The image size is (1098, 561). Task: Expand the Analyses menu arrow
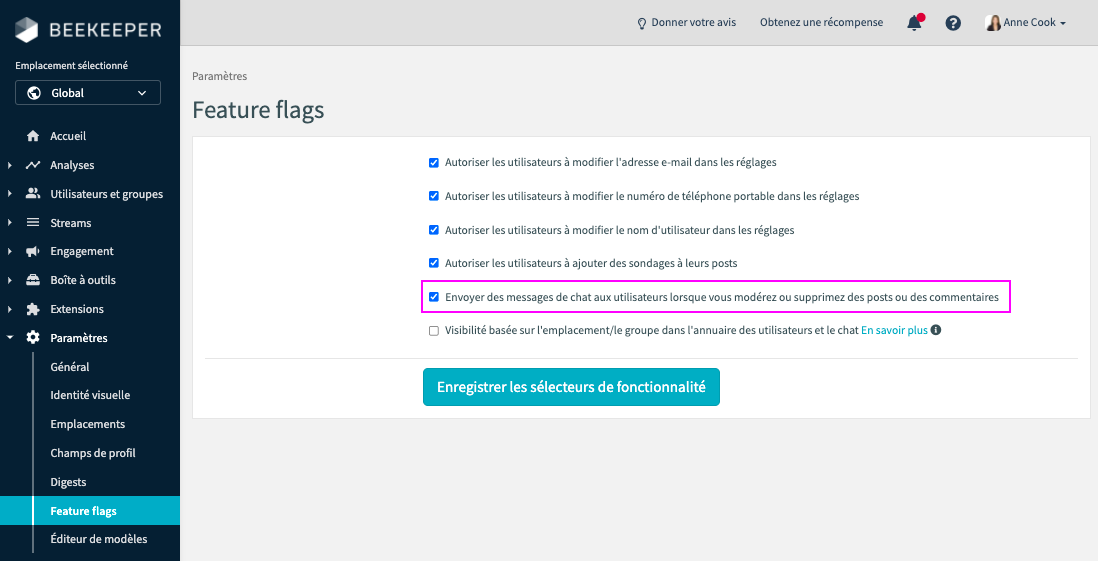click(x=10, y=165)
